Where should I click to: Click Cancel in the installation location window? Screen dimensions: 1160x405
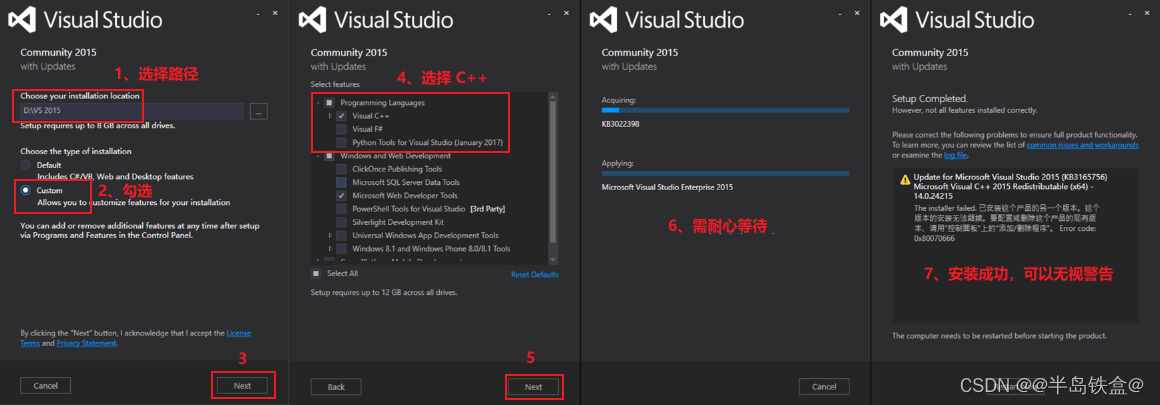(45, 385)
